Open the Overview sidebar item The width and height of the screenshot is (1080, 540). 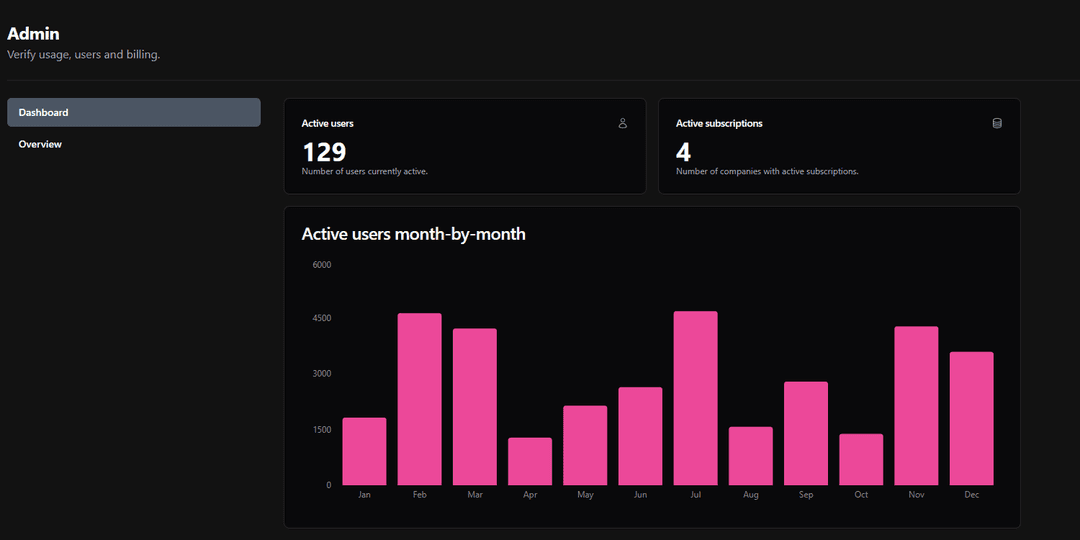point(40,144)
